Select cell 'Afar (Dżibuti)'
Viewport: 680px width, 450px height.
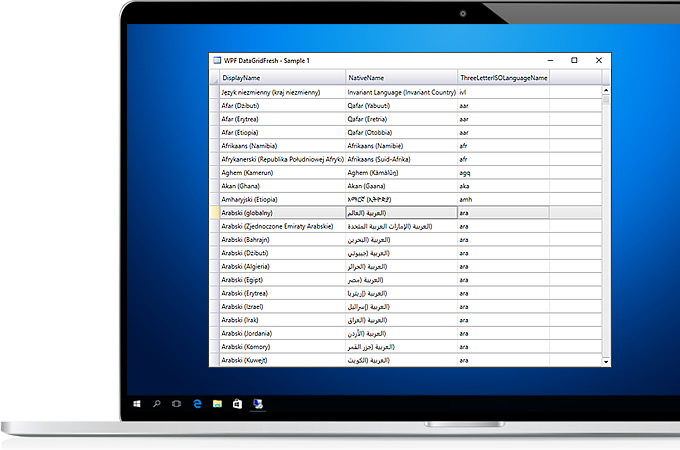[x=282, y=105]
